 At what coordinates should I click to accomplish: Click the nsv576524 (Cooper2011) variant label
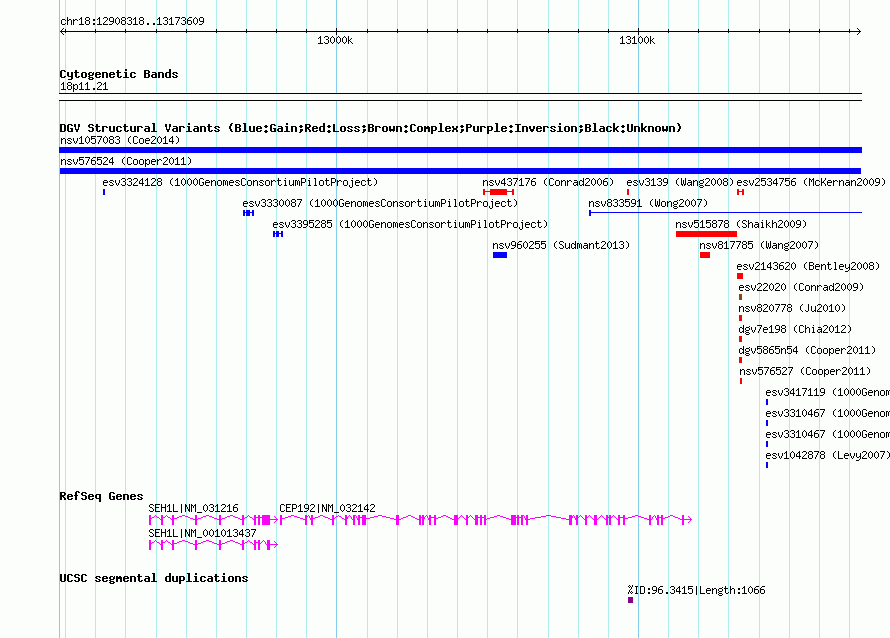pyautogui.click(x=126, y=161)
